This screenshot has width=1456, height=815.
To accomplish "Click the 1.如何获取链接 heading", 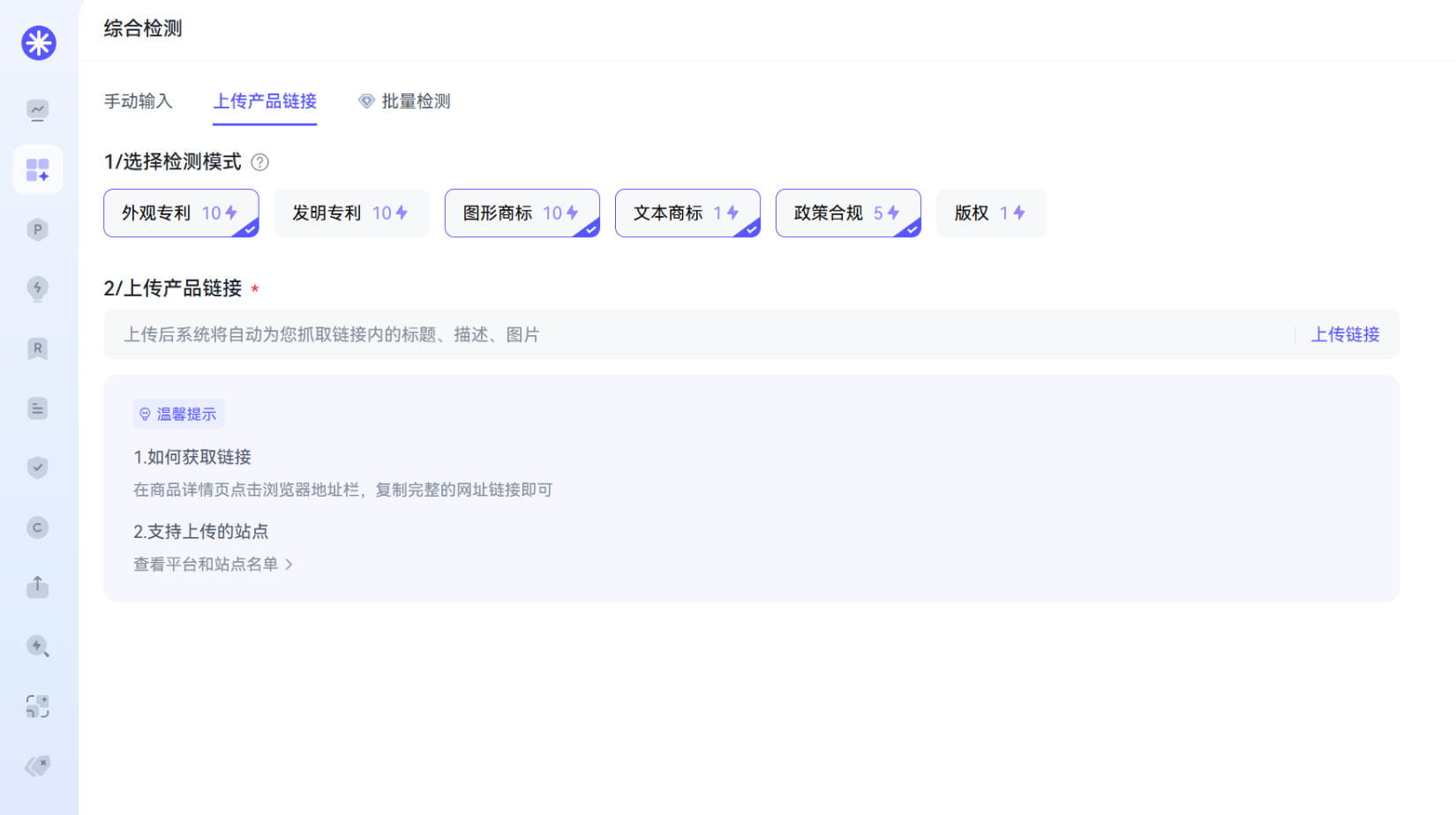I will (x=192, y=457).
